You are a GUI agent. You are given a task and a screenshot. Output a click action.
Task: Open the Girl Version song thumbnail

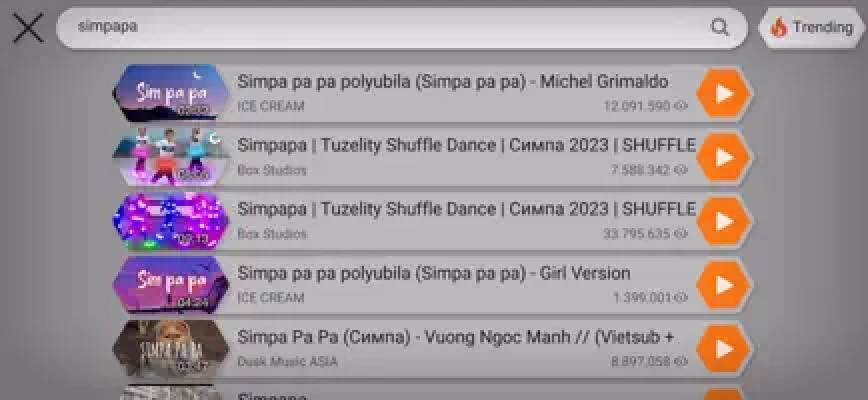coord(172,285)
